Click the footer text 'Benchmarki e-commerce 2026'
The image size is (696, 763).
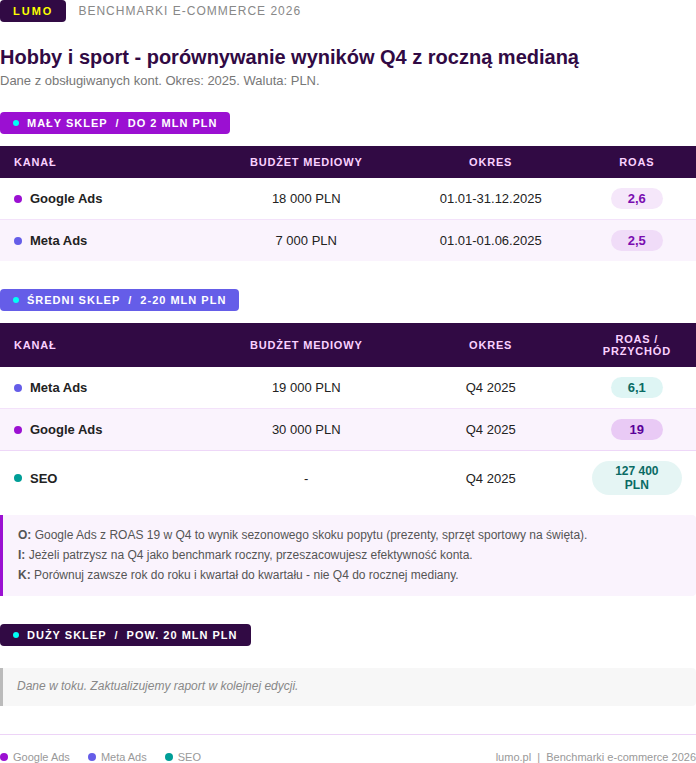click(x=621, y=757)
